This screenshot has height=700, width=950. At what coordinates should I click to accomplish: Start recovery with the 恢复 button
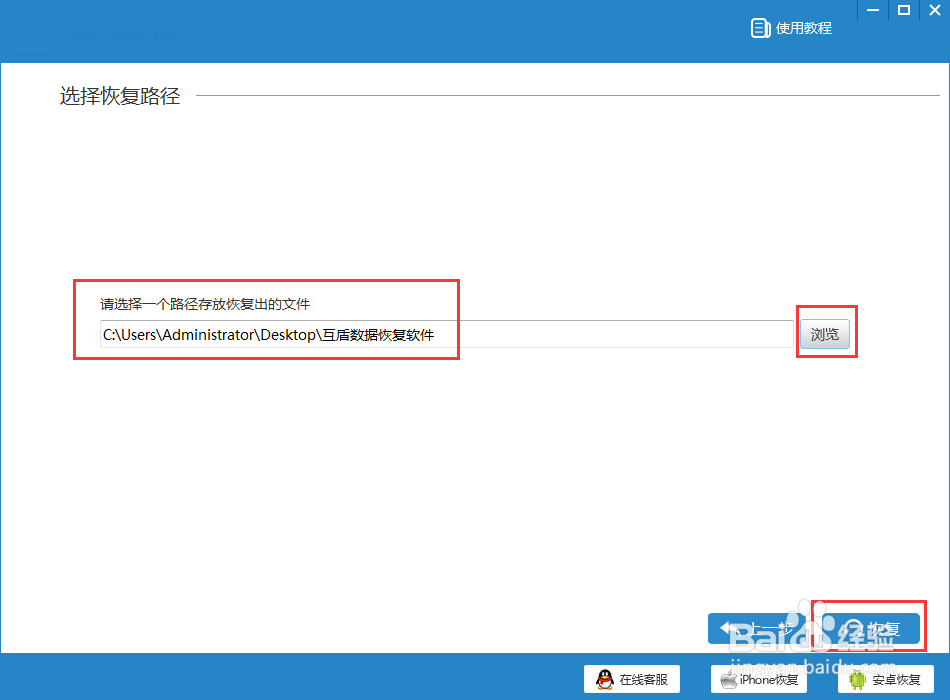coord(869,628)
